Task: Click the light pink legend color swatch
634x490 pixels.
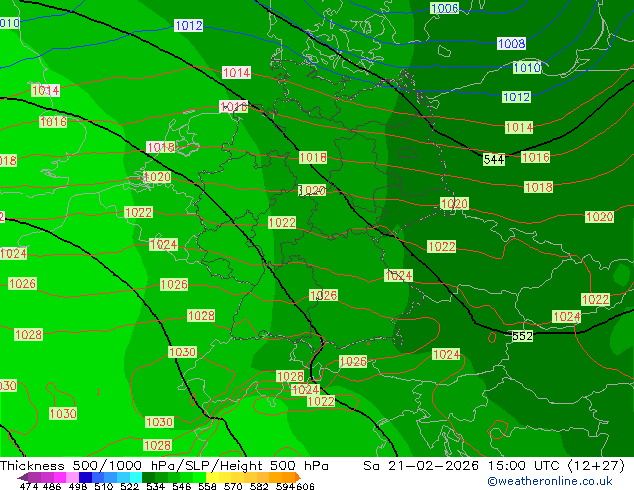Action: pos(72,477)
